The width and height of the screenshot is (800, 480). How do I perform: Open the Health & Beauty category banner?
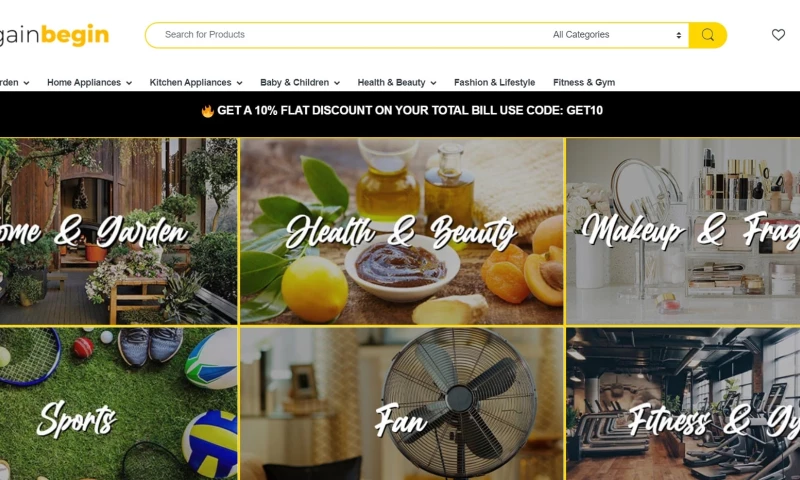pos(402,232)
